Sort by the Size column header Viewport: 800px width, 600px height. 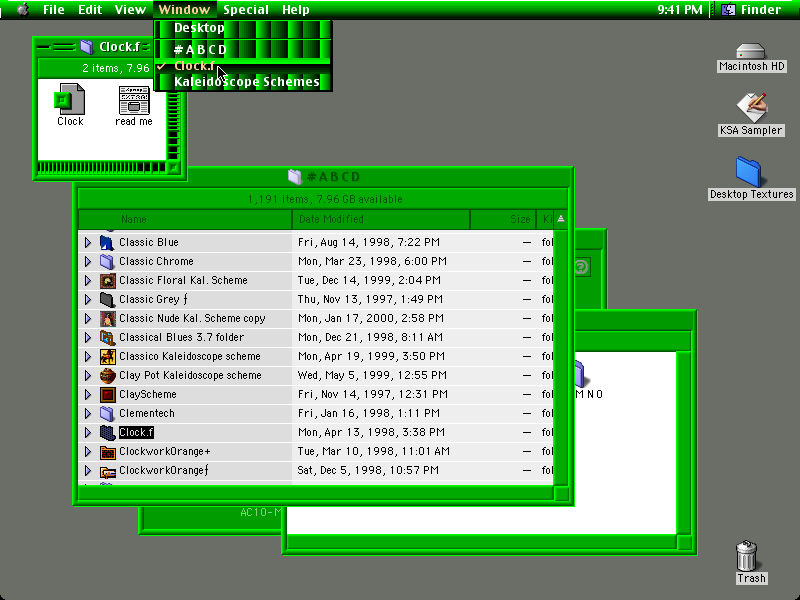coord(503,219)
